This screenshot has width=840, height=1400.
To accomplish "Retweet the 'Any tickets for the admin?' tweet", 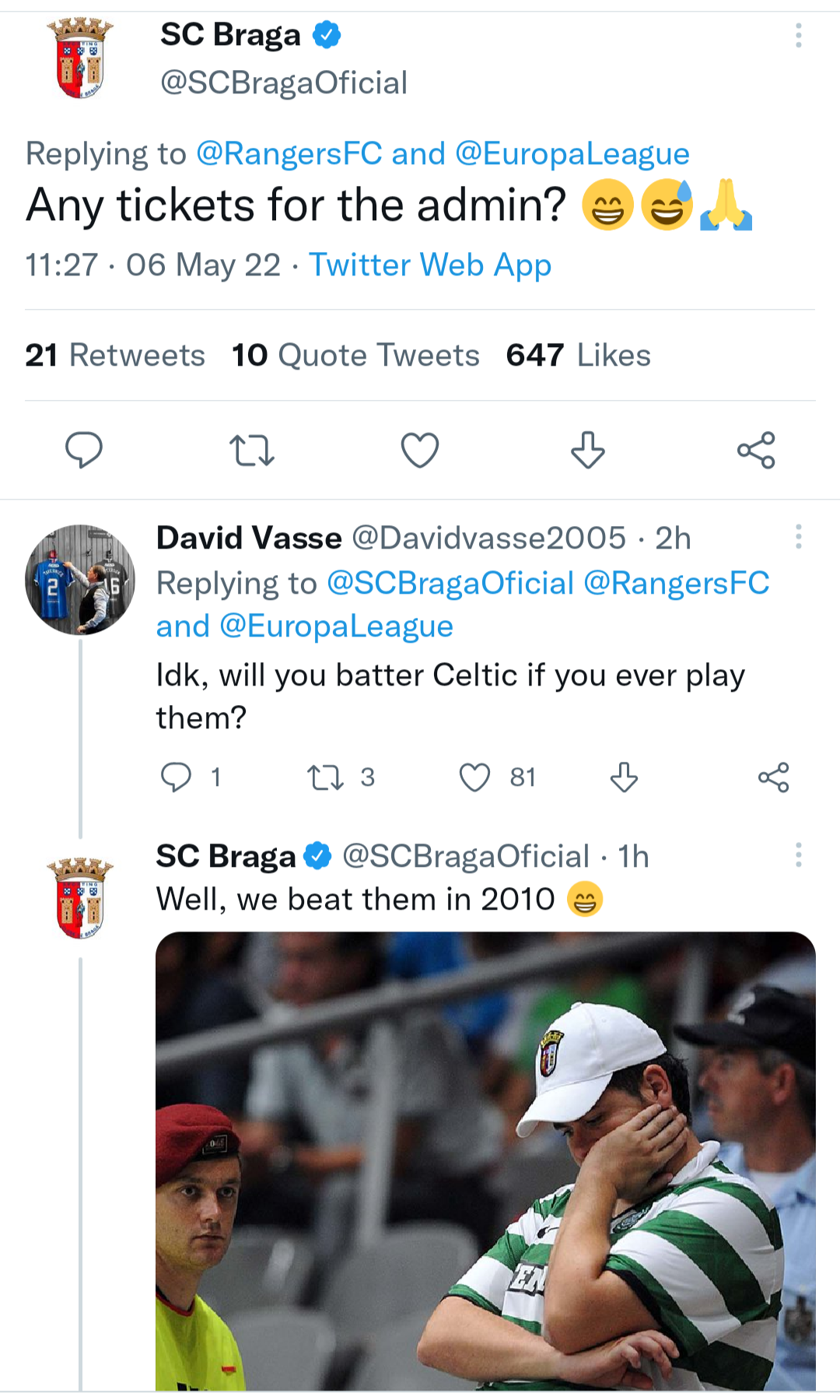I will [x=252, y=450].
